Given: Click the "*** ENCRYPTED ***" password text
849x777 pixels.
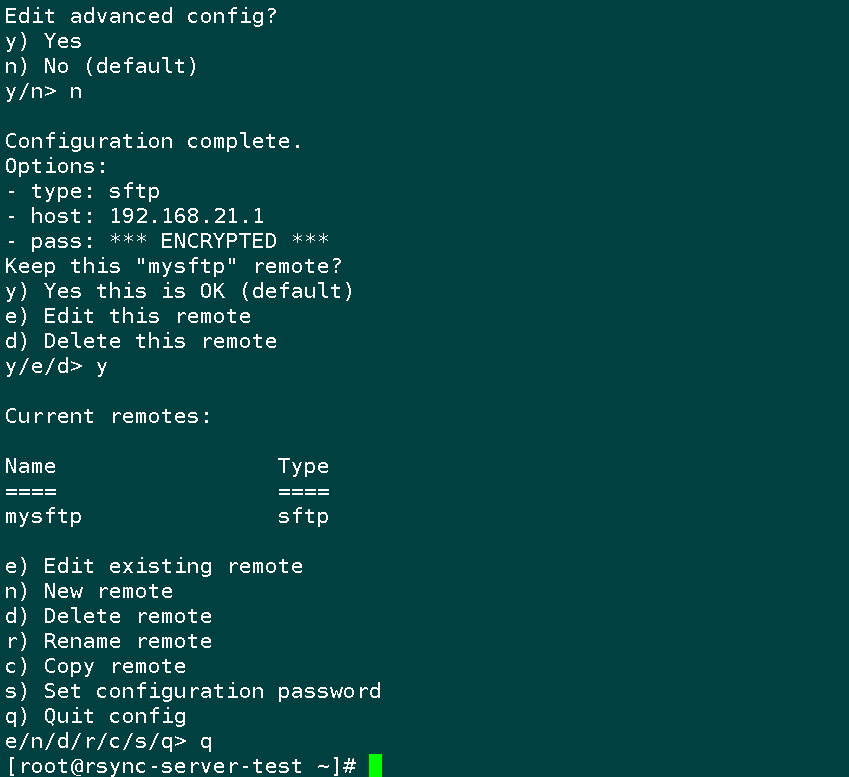Looking at the screenshot, I should (219, 241).
